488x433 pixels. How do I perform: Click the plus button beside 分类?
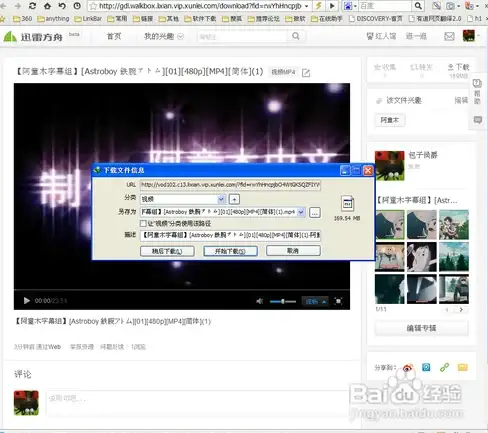(235, 199)
